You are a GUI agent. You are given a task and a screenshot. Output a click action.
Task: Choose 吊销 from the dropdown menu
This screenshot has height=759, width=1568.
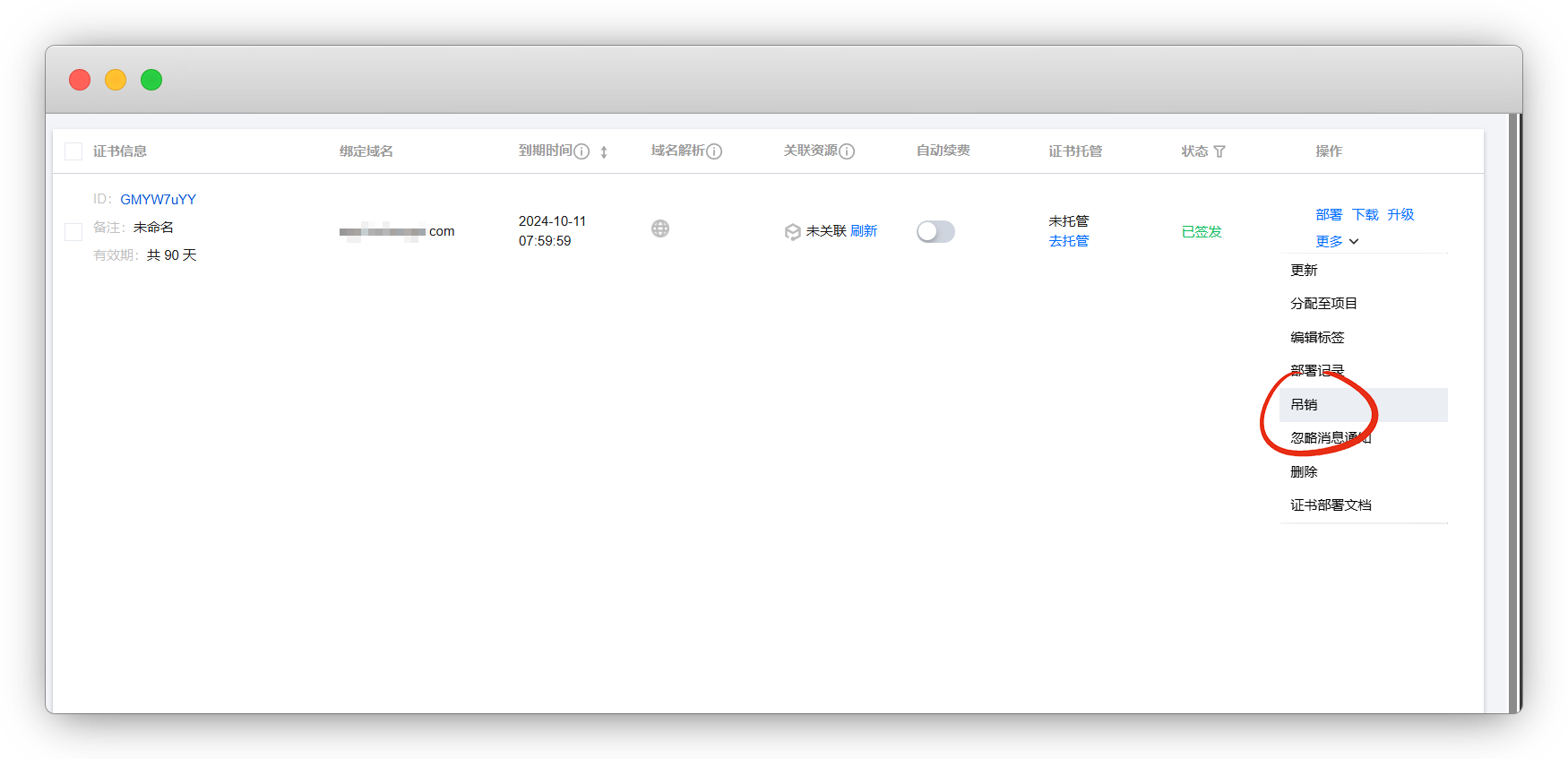[x=1304, y=405]
